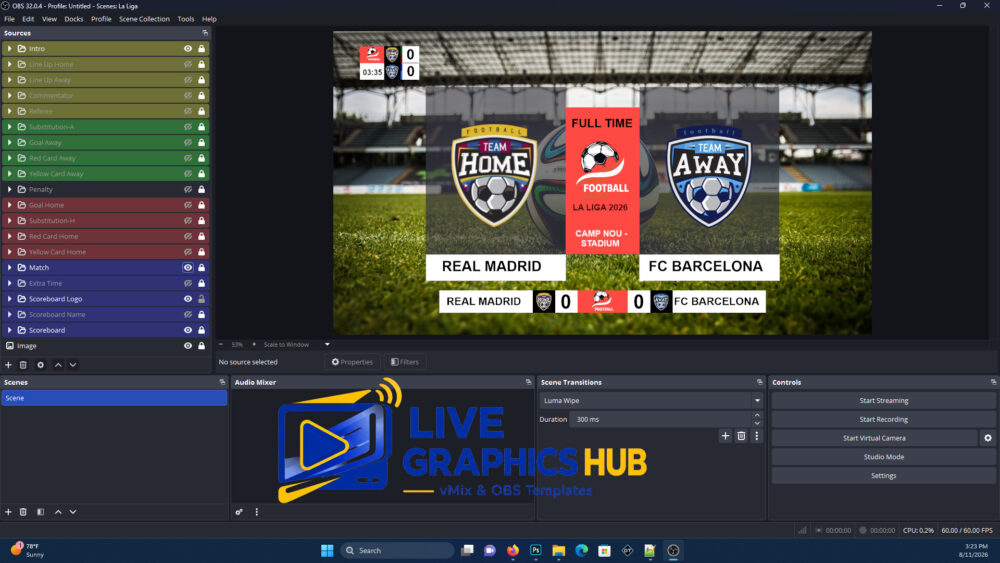Open the Edit menu
Viewport: 1000px width, 563px height.
pyautogui.click(x=28, y=19)
